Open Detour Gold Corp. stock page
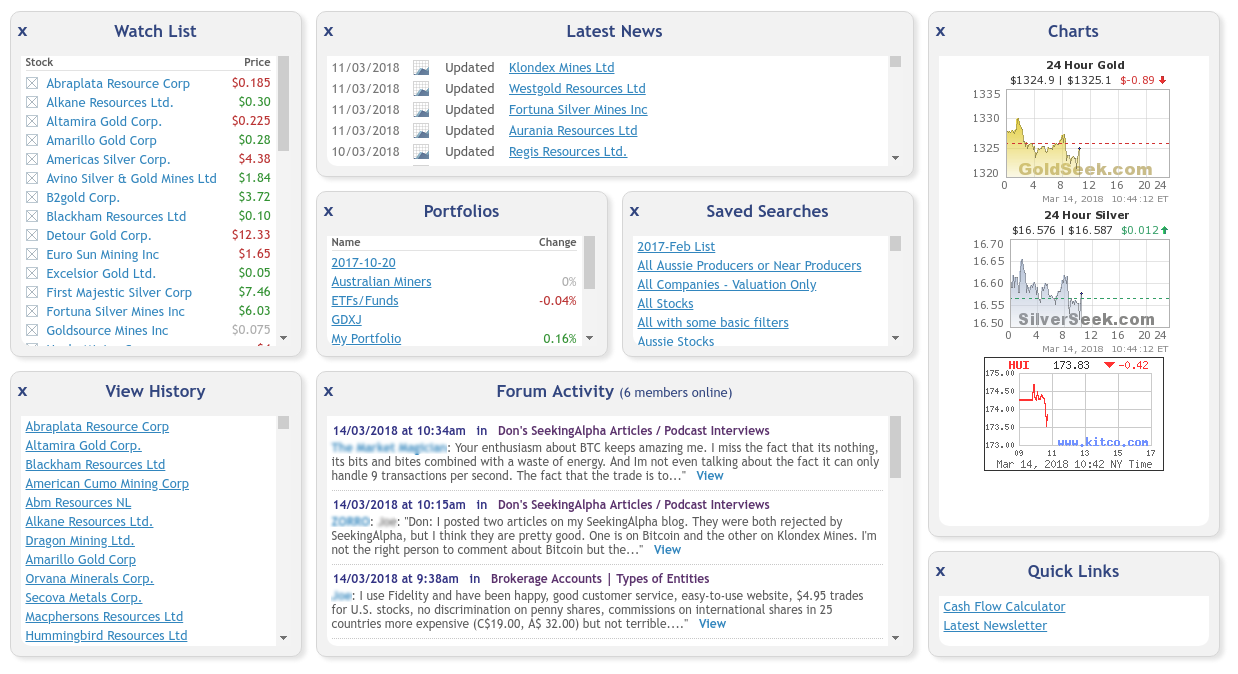Screen dimensions: 1238x674 [x=98, y=236]
